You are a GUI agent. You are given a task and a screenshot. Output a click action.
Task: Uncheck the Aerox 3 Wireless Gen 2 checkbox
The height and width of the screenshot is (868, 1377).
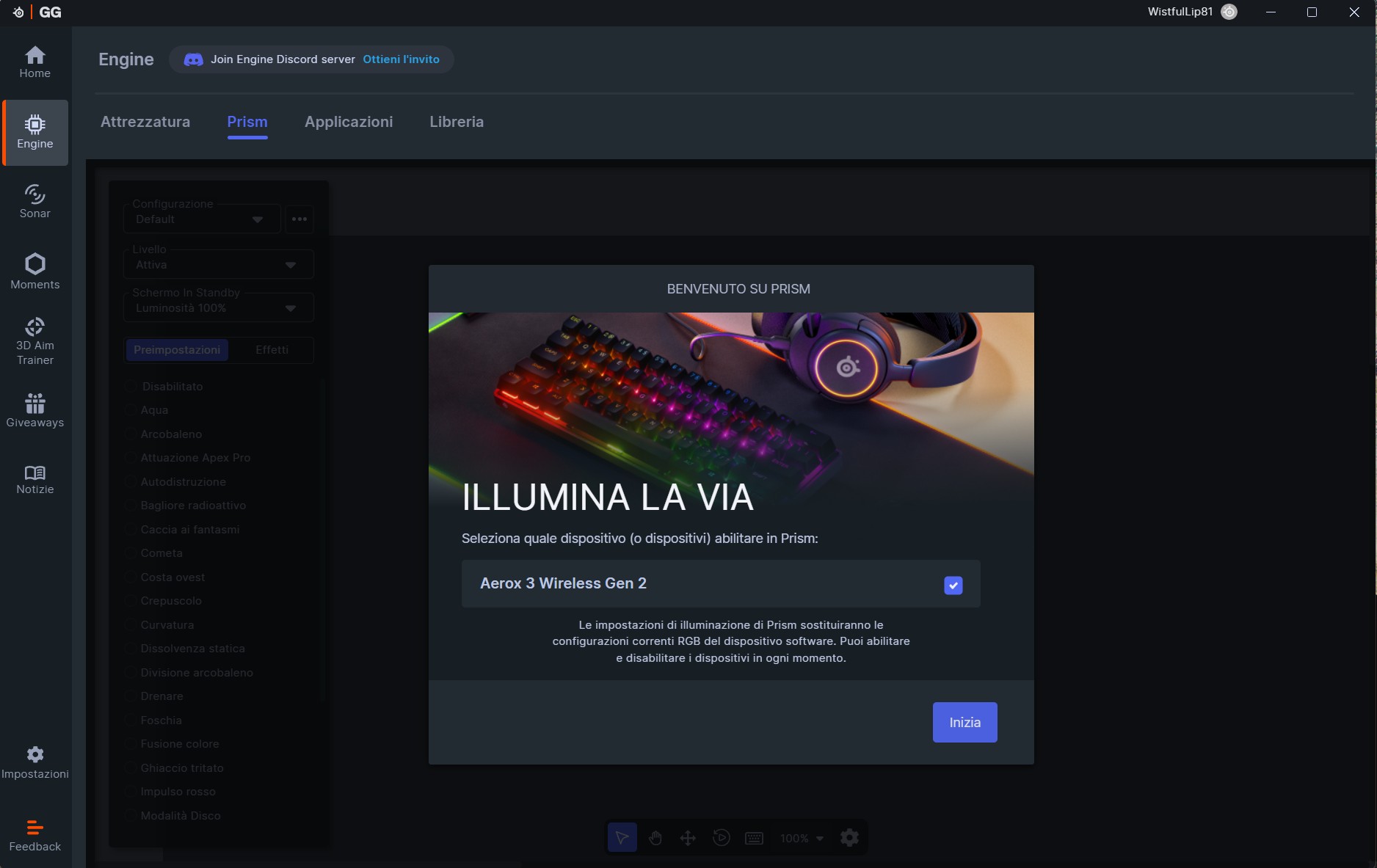click(953, 585)
